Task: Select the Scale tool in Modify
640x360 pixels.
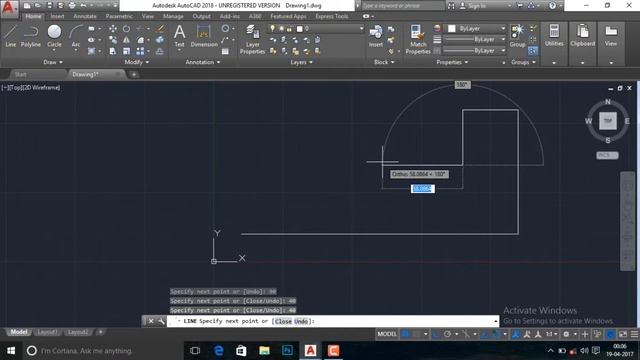Action: (127, 51)
